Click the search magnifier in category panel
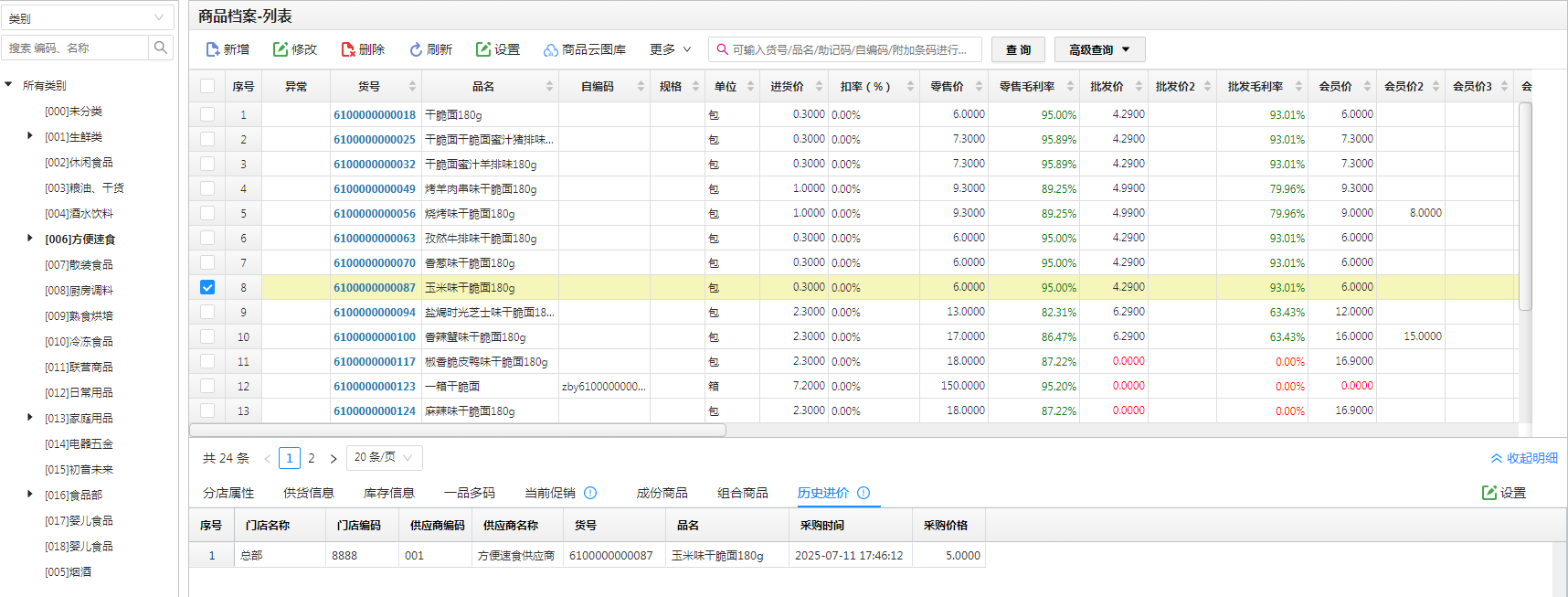Viewport: 1568px width, 597px height. pos(161,48)
